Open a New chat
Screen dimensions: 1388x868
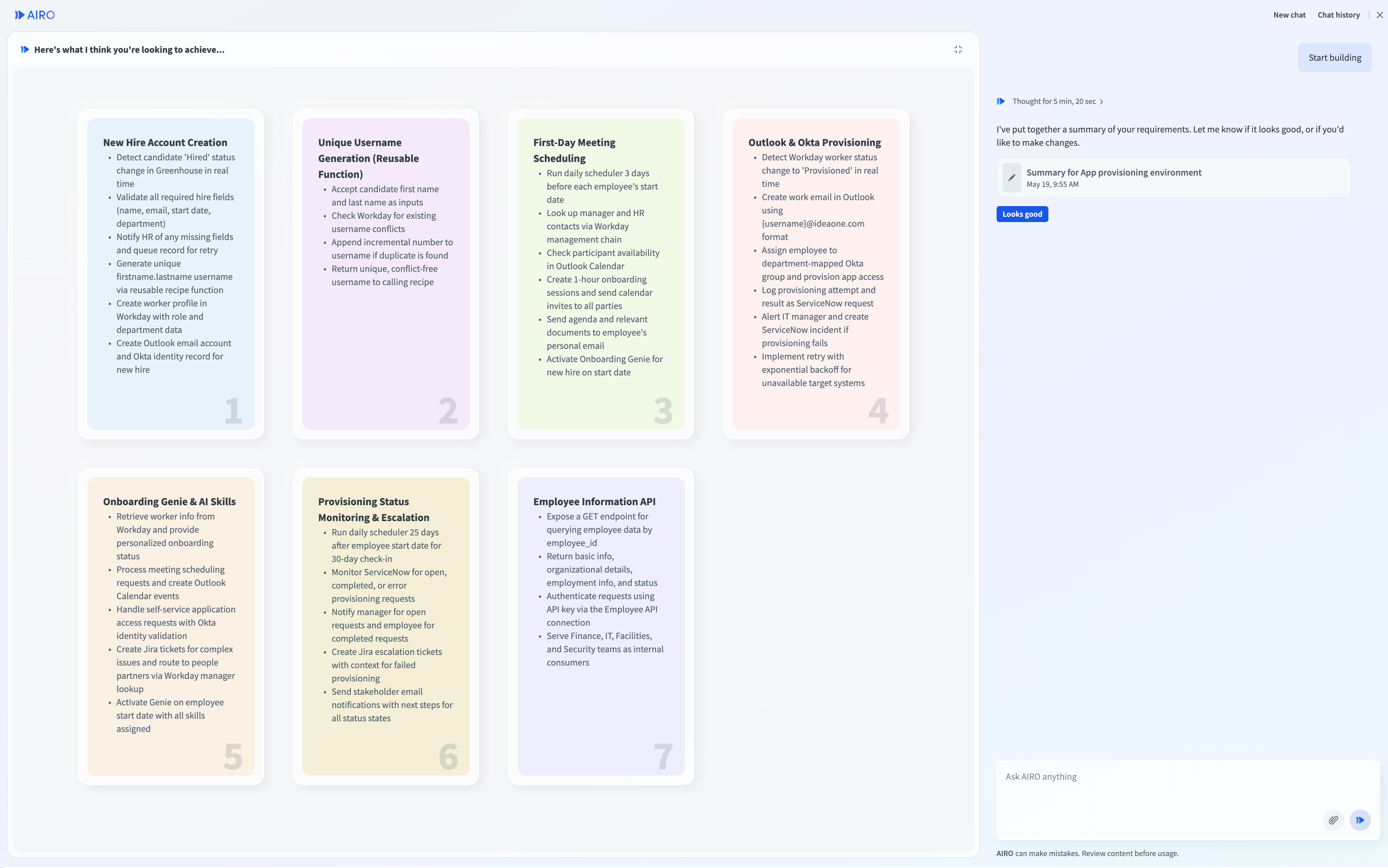pos(1289,15)
